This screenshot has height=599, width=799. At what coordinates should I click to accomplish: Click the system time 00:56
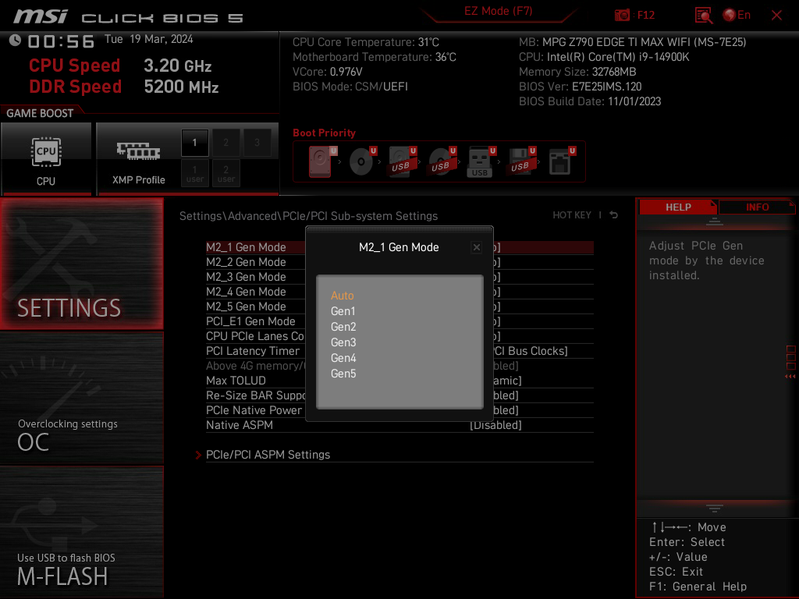tap(61, 41)
